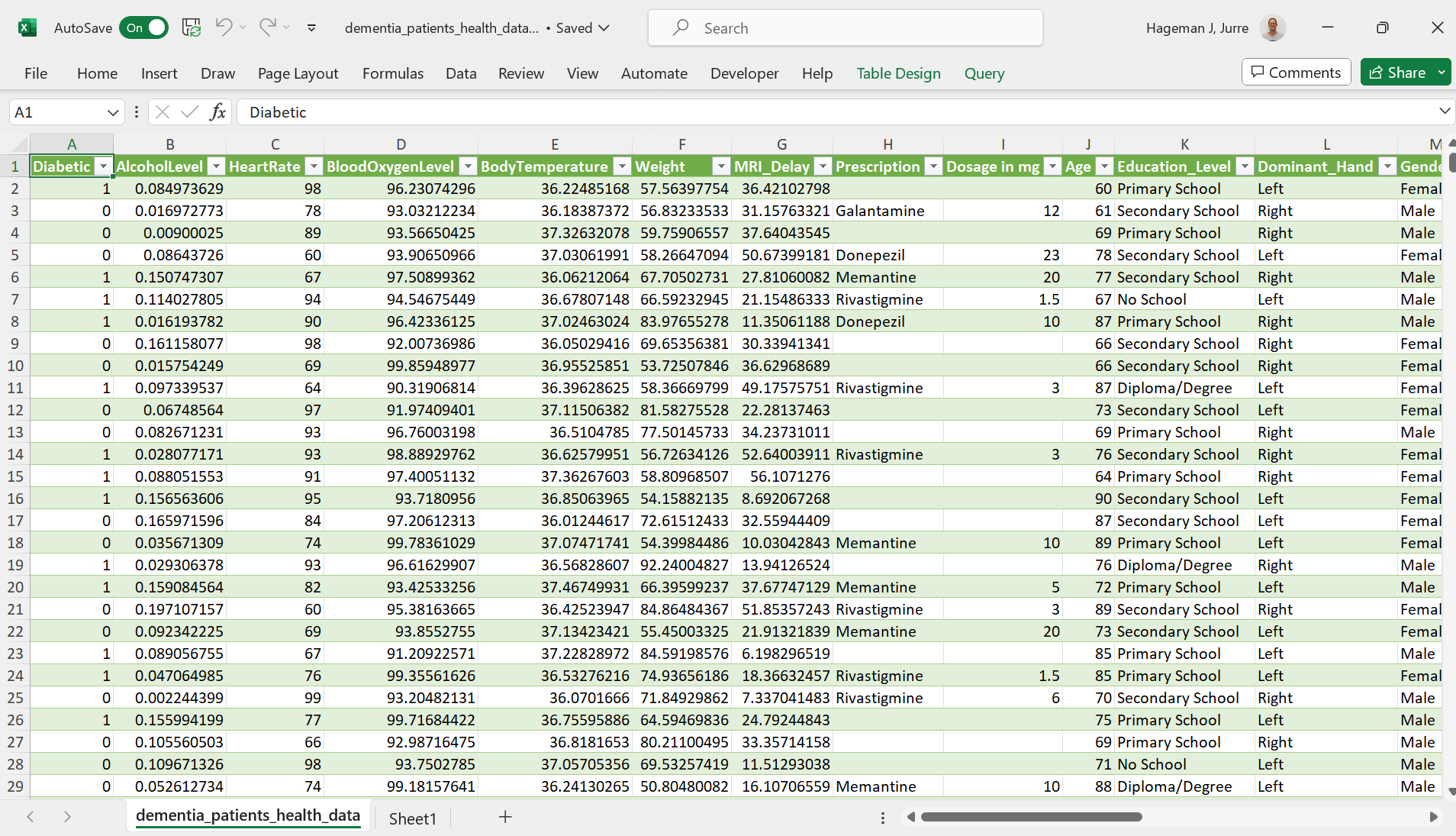Screen dimensions: 1456x836
Task: Click the Insert Function fx icon
Action: (217, 112)
